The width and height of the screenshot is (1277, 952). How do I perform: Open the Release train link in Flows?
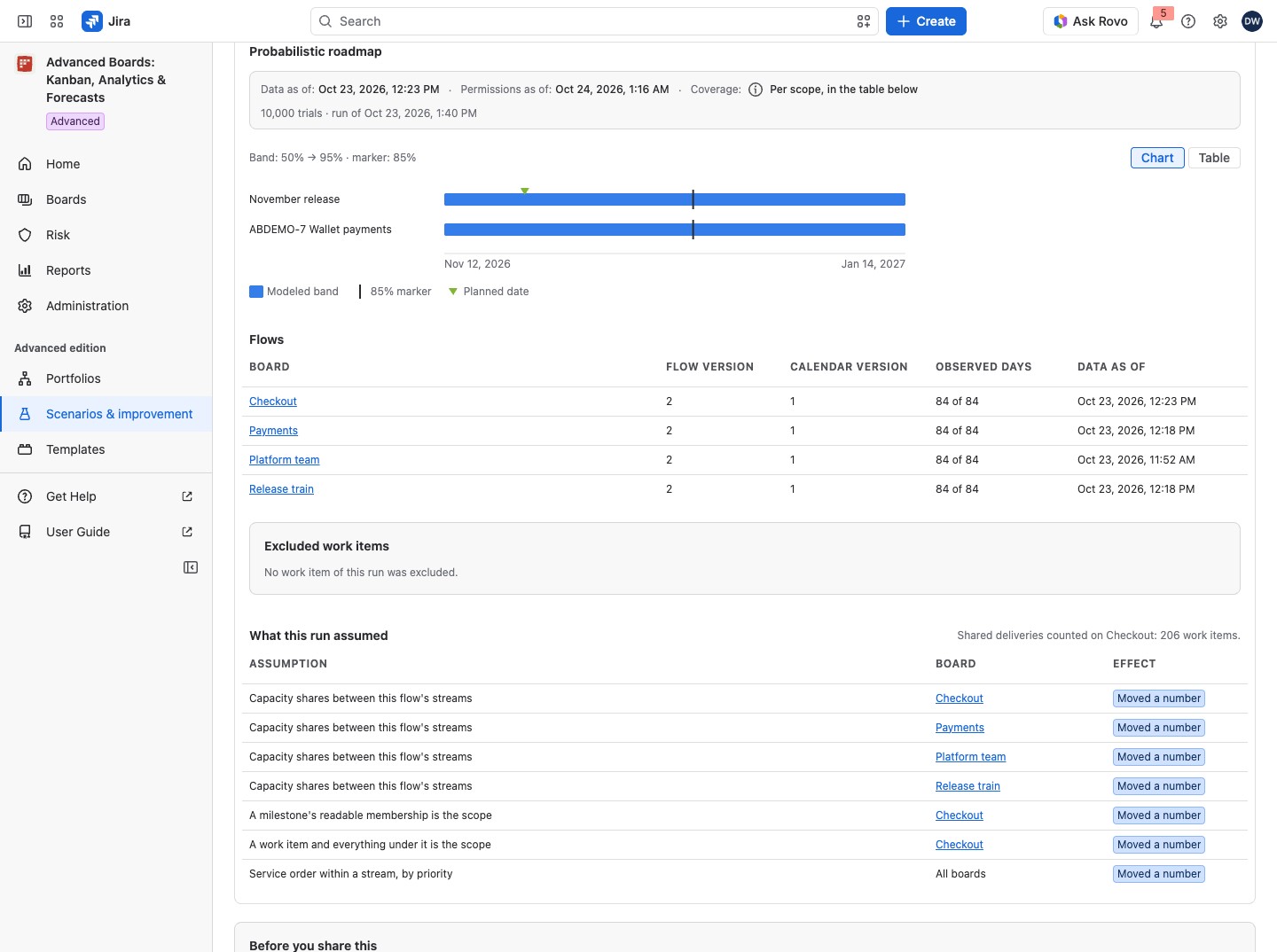click(x=281, y=489)
